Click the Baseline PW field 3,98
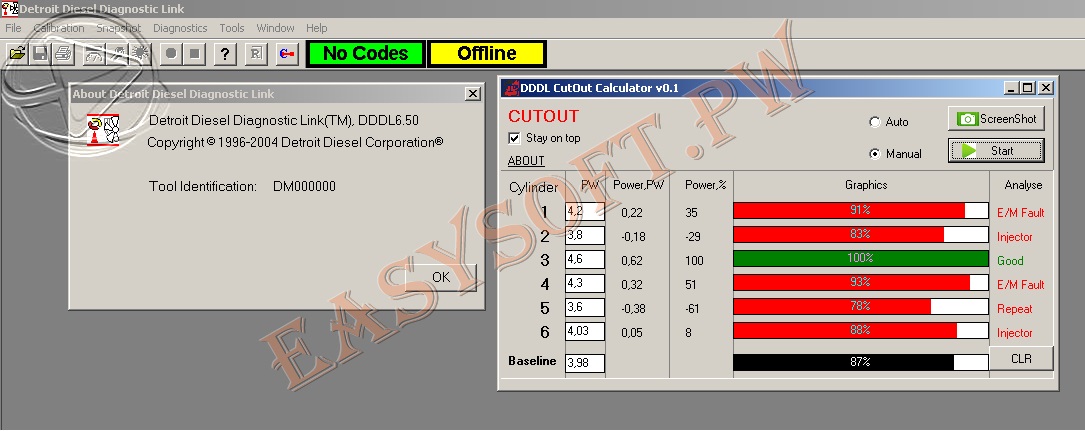Viewport: 1085px width, 431px height. 585,363
